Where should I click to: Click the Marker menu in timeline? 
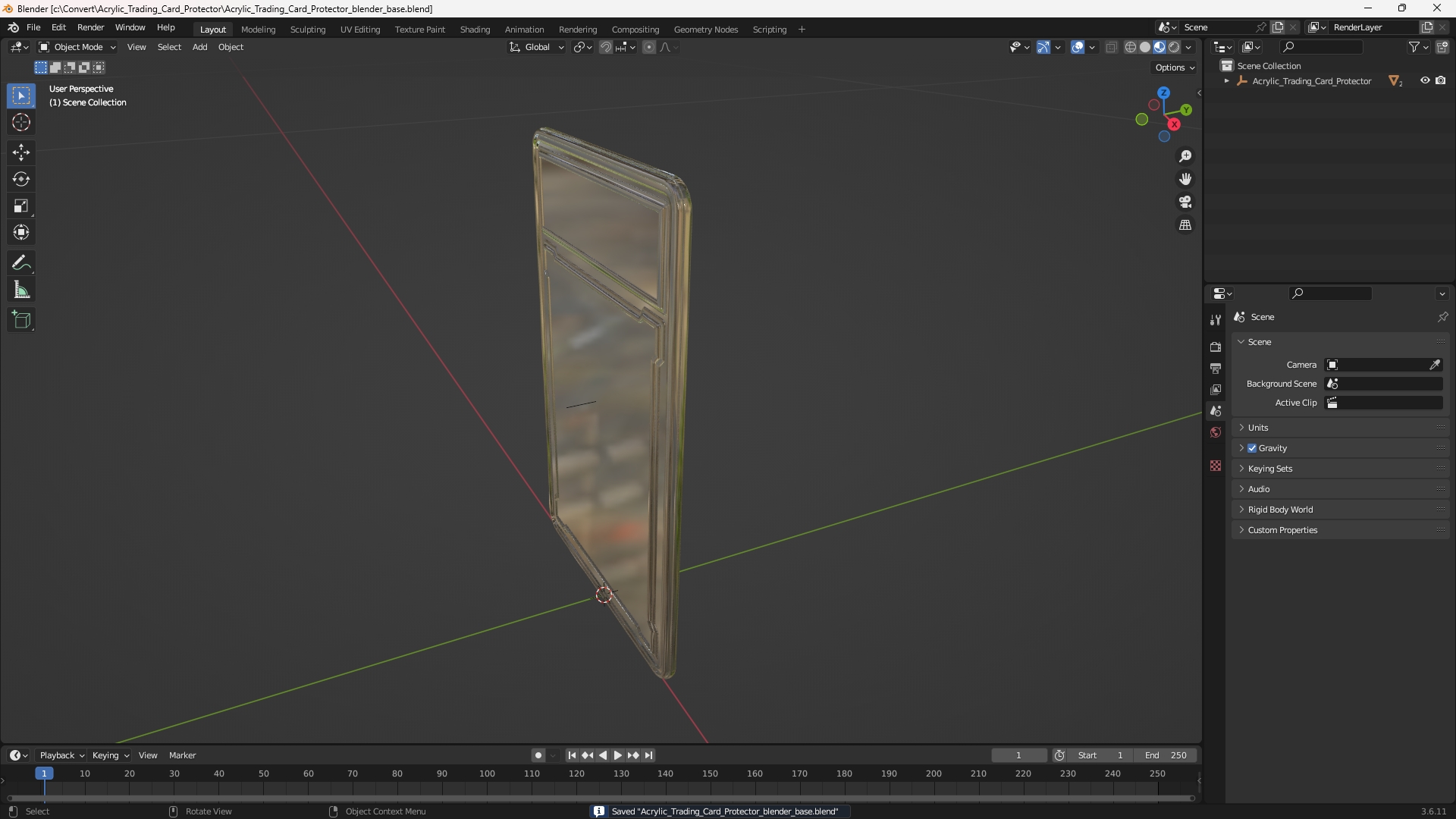[x=182, y=755]
